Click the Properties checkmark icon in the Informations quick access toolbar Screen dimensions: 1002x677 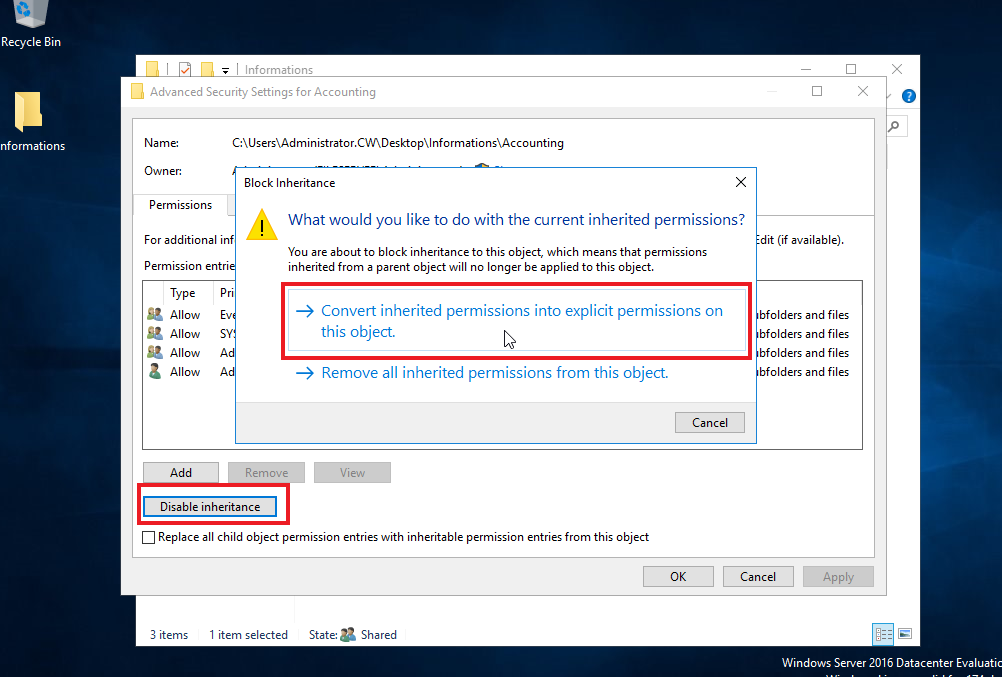[185, 69]
